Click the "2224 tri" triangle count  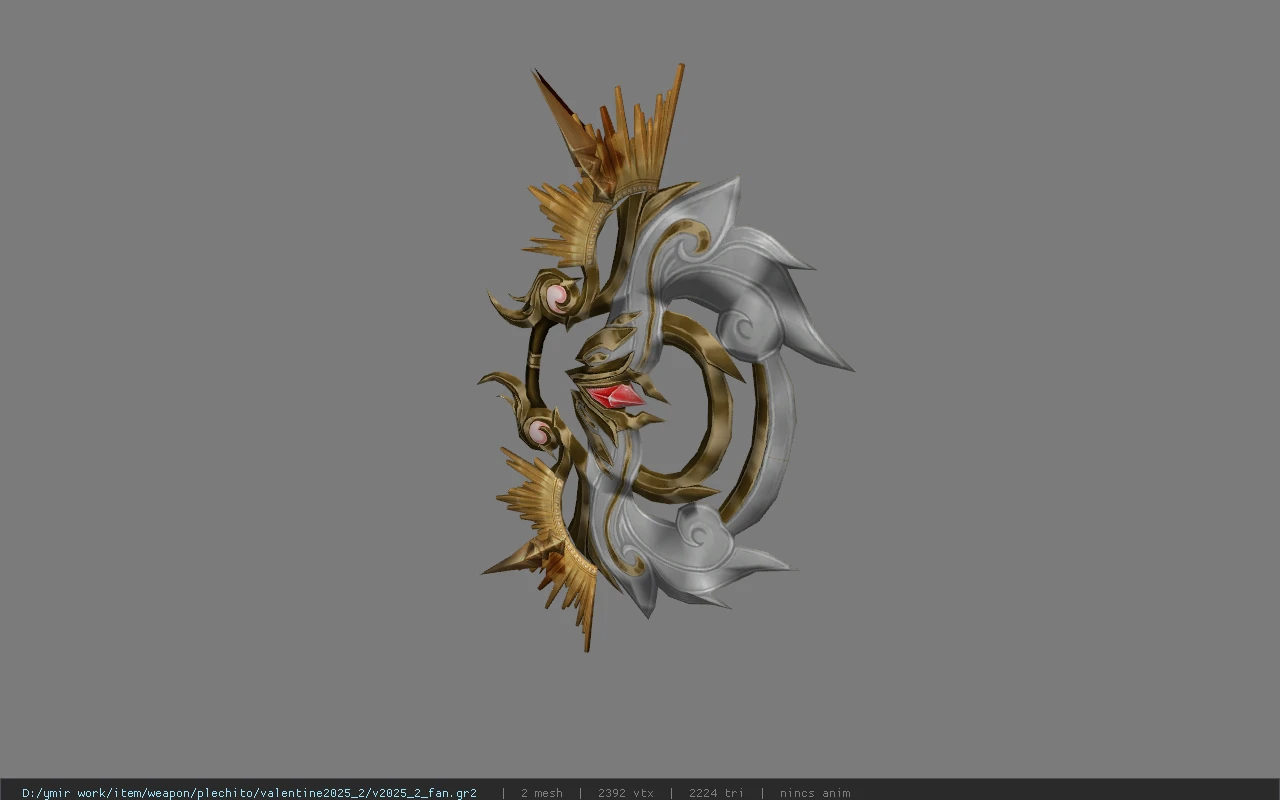tap(716, 793)
